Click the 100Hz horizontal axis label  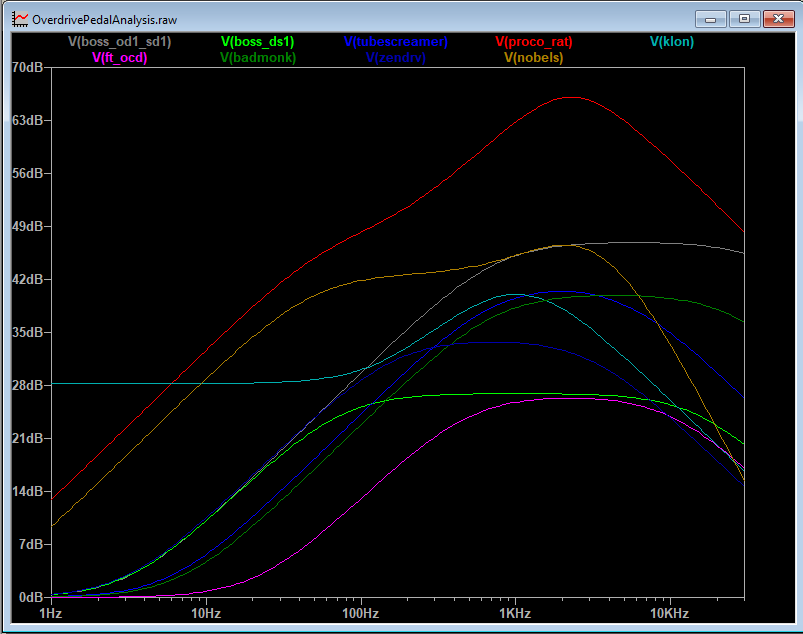click(361, 614)
